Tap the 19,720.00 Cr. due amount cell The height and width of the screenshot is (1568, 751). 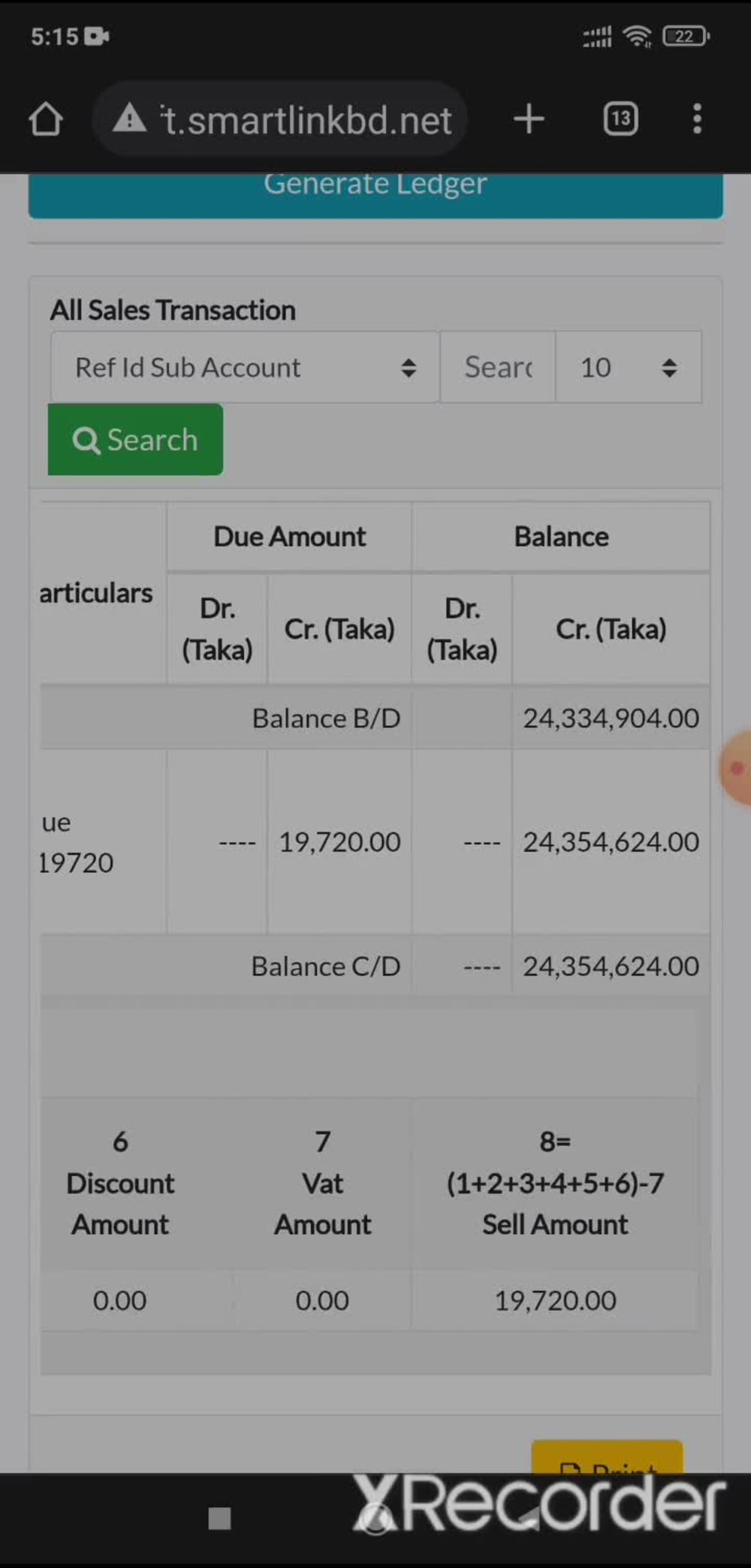point(339,841)
